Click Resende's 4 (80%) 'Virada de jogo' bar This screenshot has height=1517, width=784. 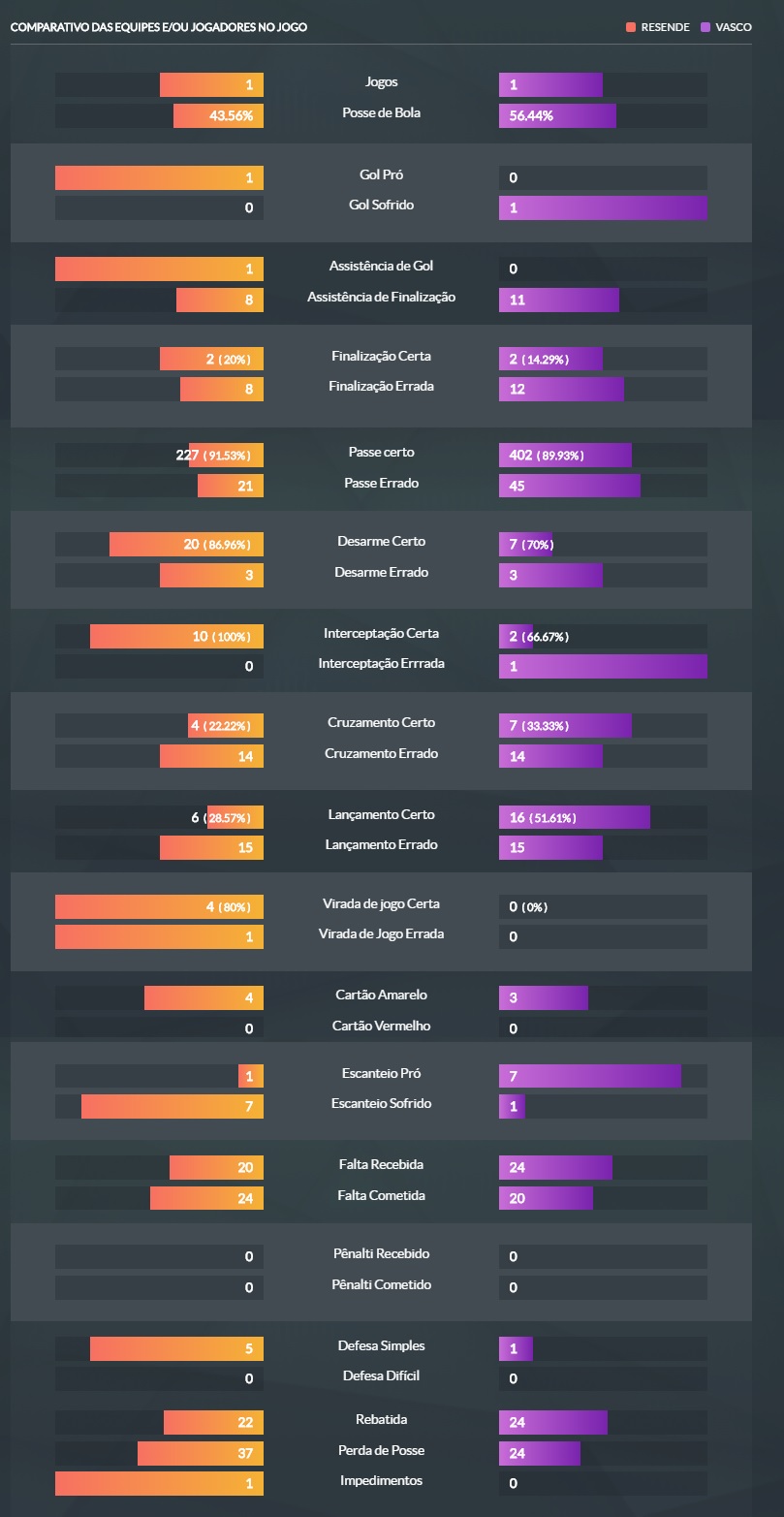(x=159, y=907)
